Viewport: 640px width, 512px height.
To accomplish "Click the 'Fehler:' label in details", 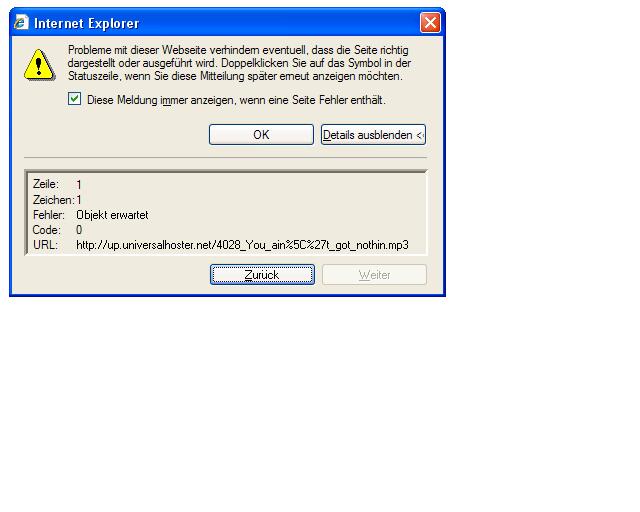I will click(x=49, y=215).
